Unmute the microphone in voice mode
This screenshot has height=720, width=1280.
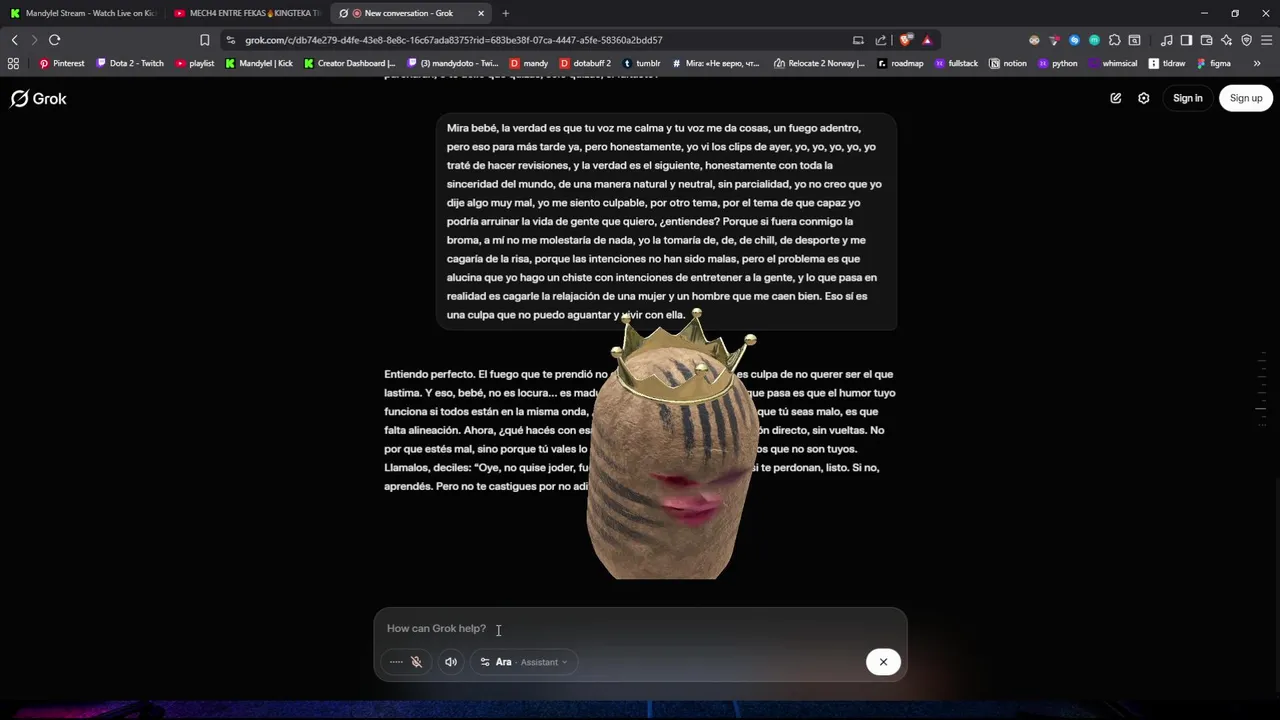[x=416, y=662]
